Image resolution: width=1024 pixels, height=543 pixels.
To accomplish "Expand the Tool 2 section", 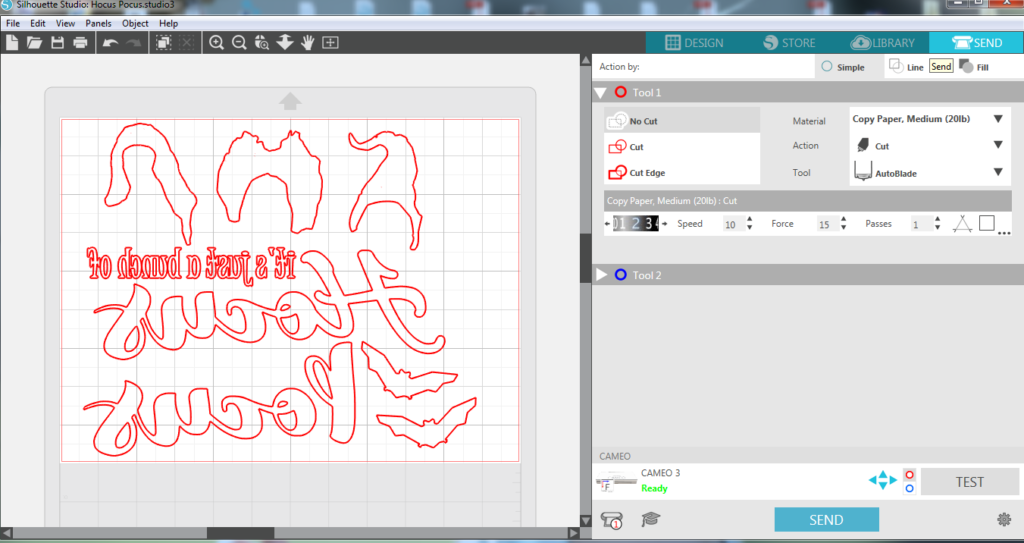I will pos(601,274).
